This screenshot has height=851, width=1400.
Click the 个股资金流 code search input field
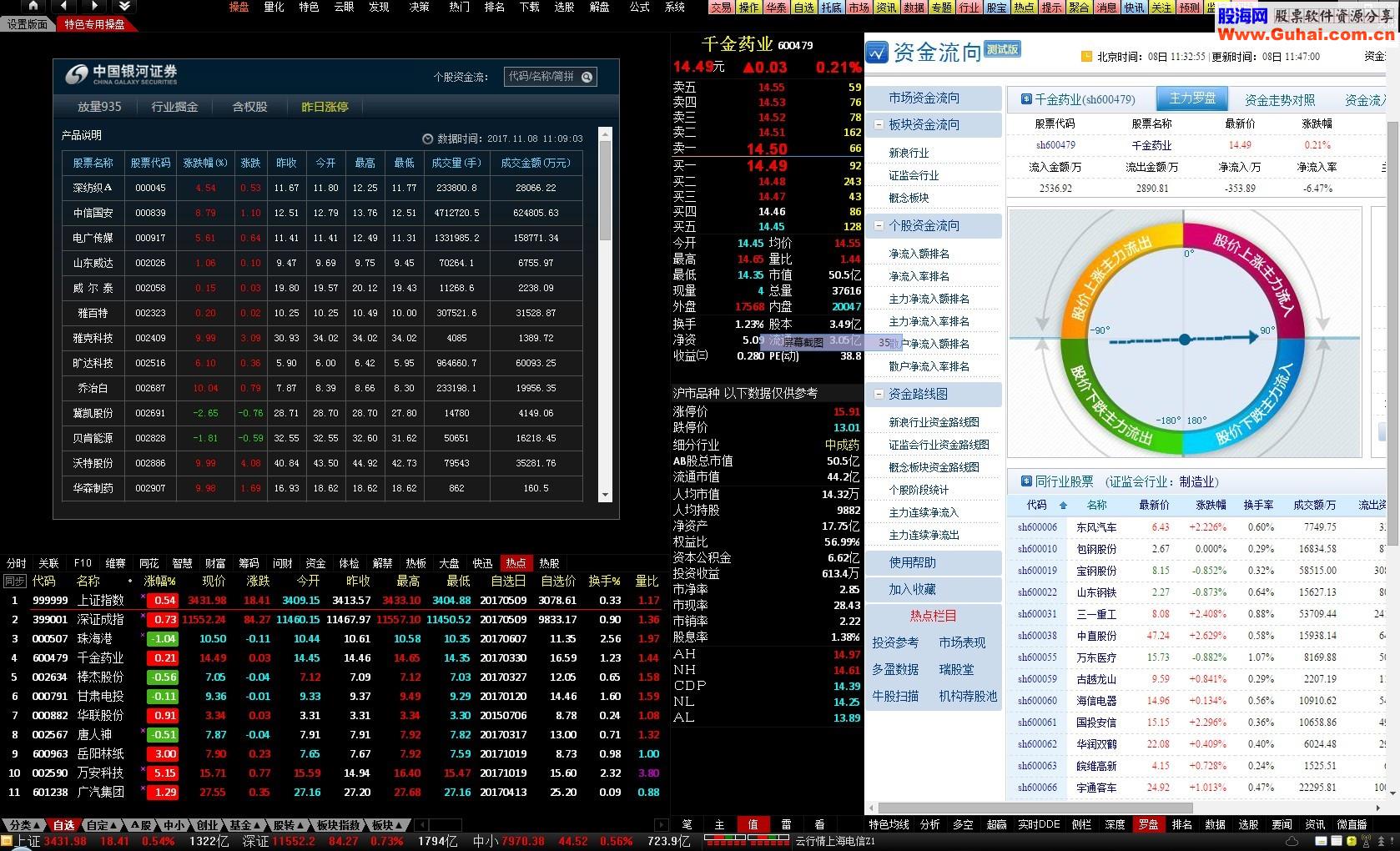(x=543, y=77)
